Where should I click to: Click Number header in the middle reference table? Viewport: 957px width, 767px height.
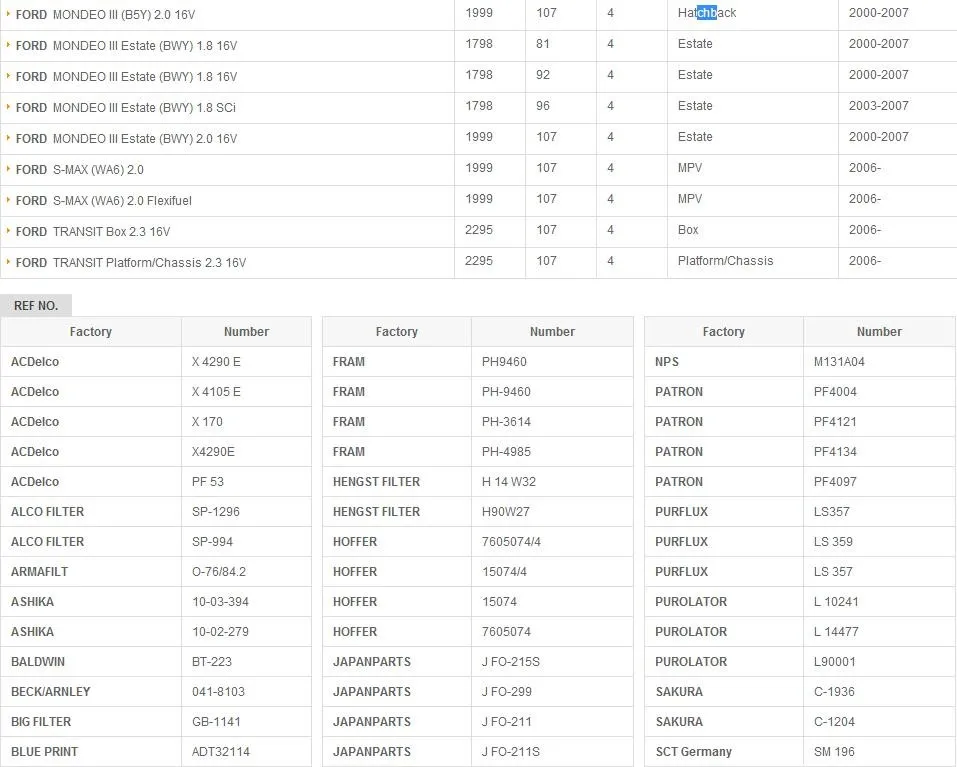coord(552,331)
